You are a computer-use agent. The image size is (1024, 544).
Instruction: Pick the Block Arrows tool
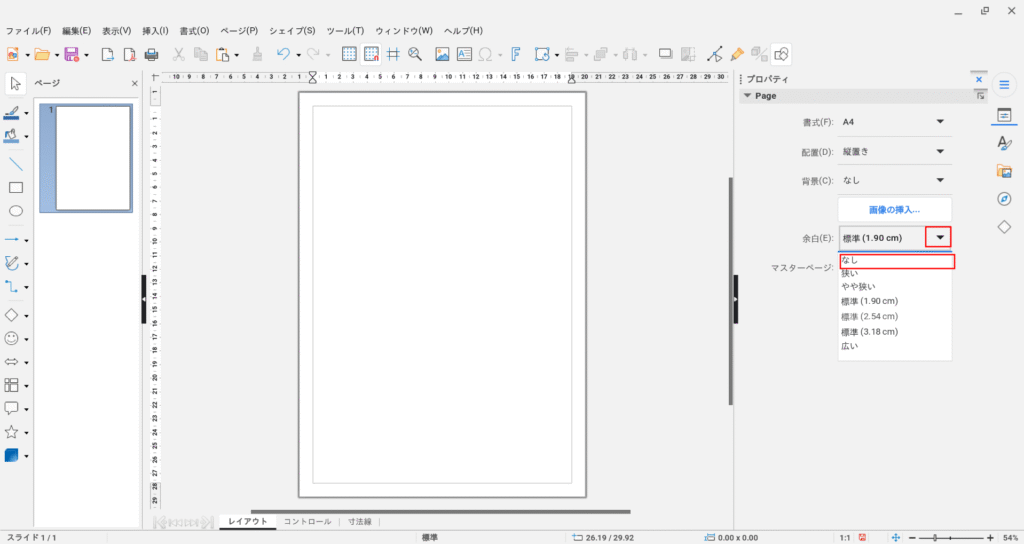pyautogui.click(x=11, y=362)
